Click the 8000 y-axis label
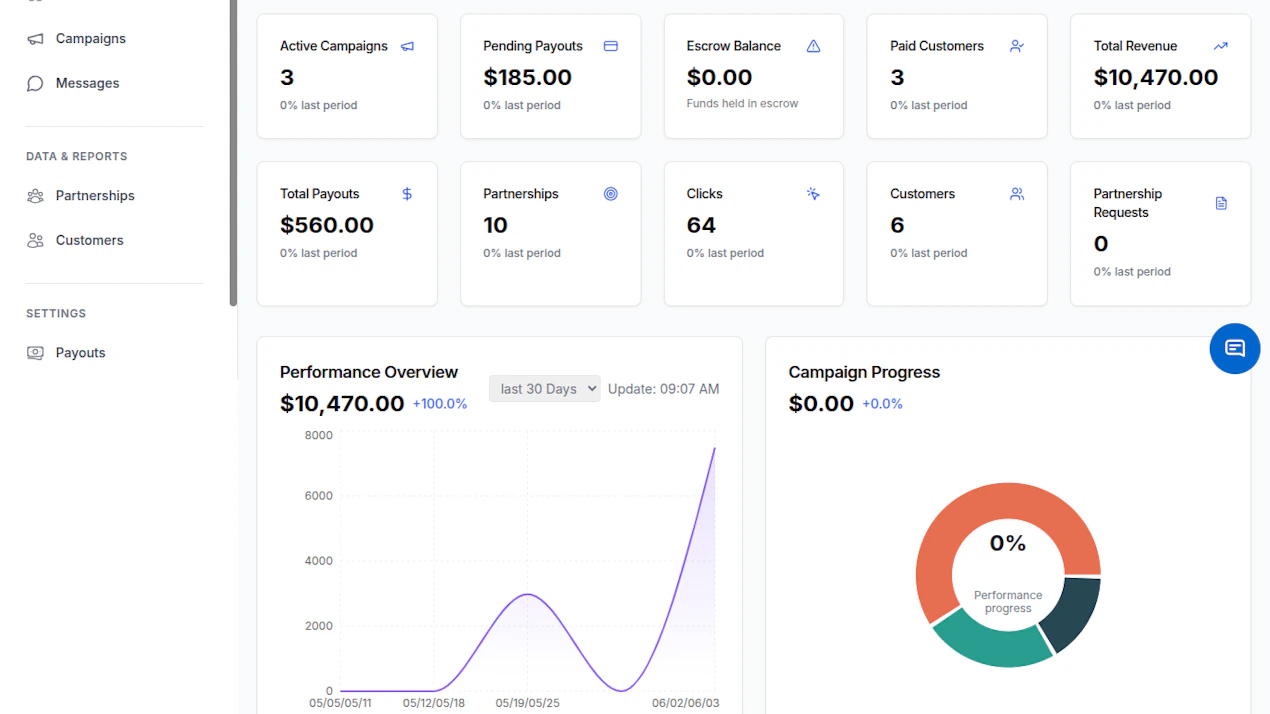 coord(319,435)
